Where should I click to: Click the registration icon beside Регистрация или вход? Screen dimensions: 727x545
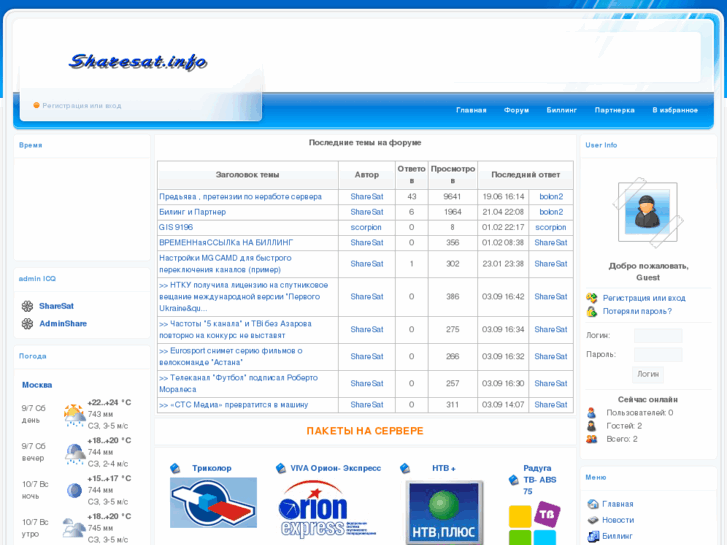[592, 298]
